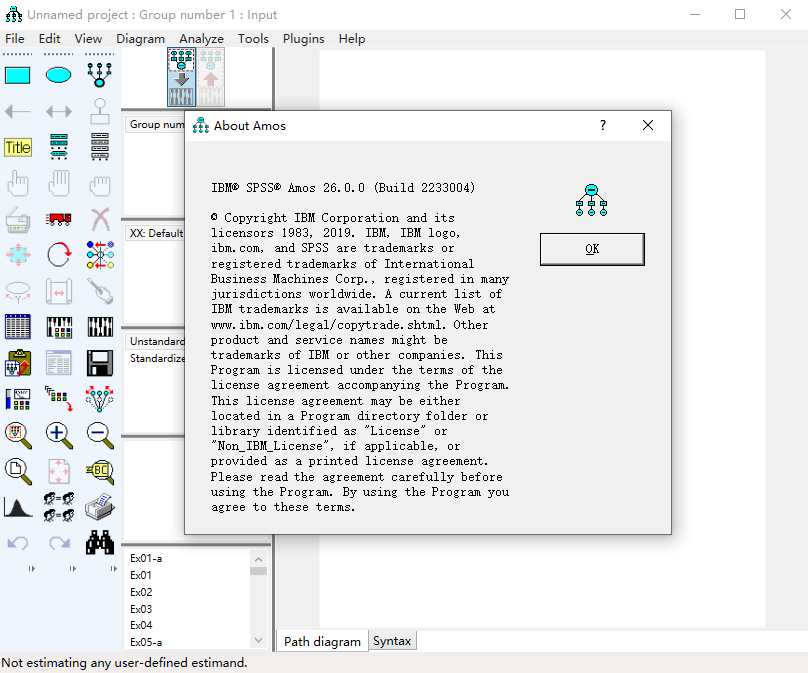Viewport: 808px width, 673px height.
Task: Select the Draw observed variables rectangle tool
Action: pyautogui.click(x=18, y=75)
